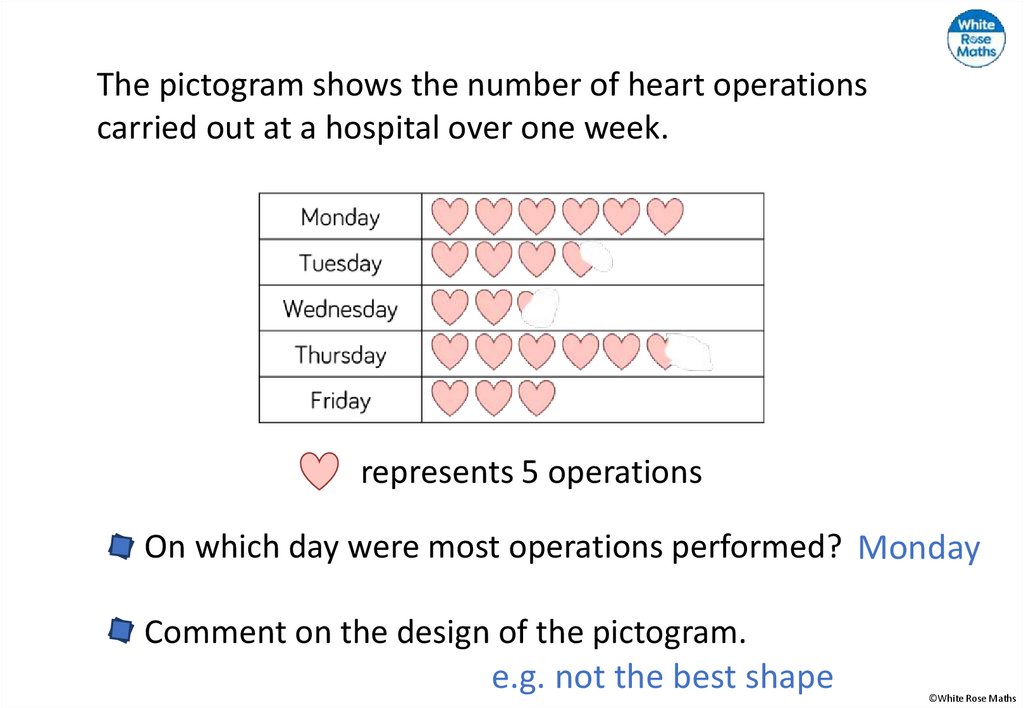This screenshot has width=1024, height=708.
Task: Select the last heart in the Friday row
Action: (537, 398)
